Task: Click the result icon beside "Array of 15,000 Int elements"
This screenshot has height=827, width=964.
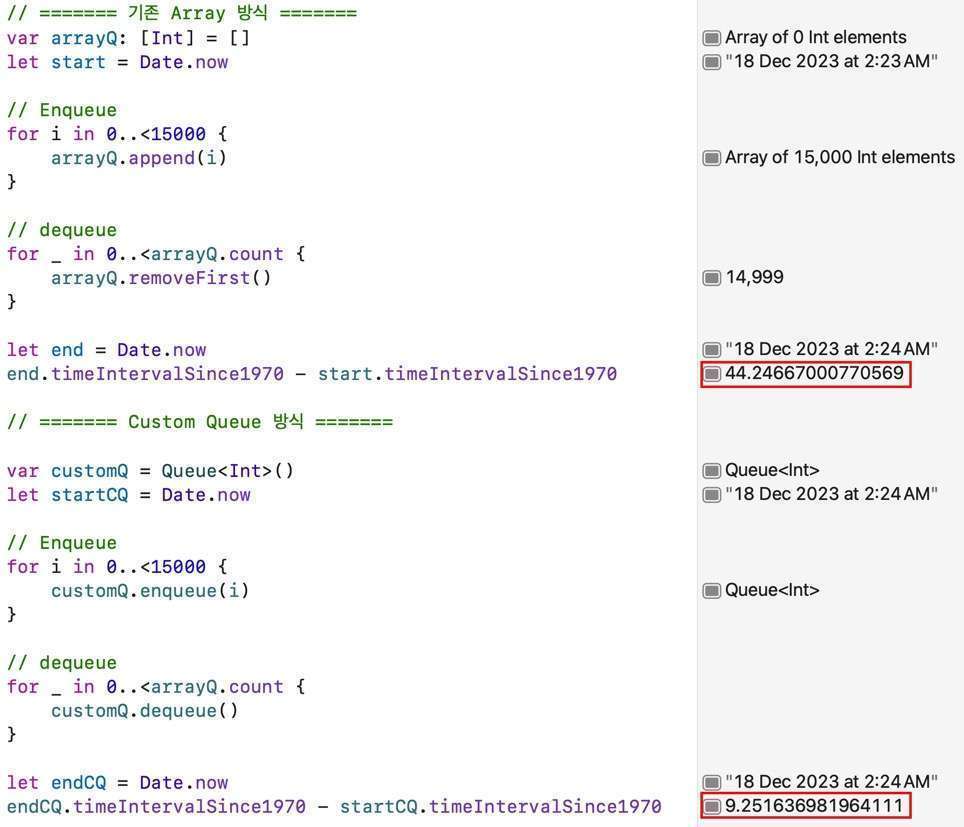Action: tap(712, 158)
